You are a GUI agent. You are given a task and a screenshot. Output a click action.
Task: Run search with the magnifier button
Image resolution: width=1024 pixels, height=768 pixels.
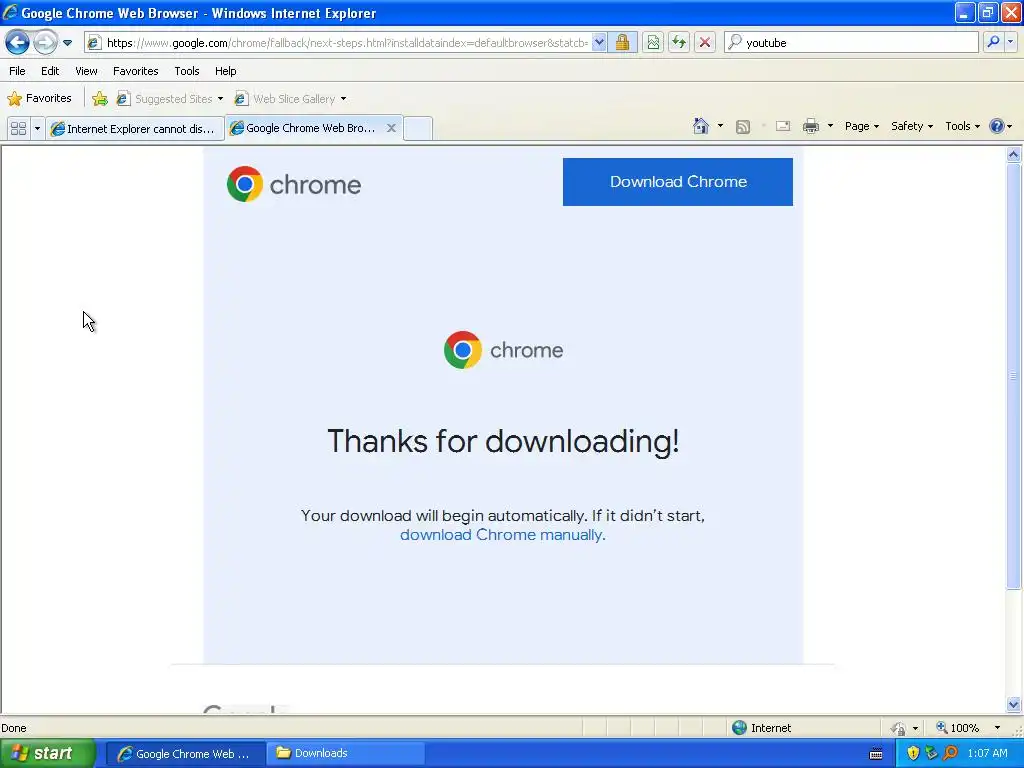point(993,43)
